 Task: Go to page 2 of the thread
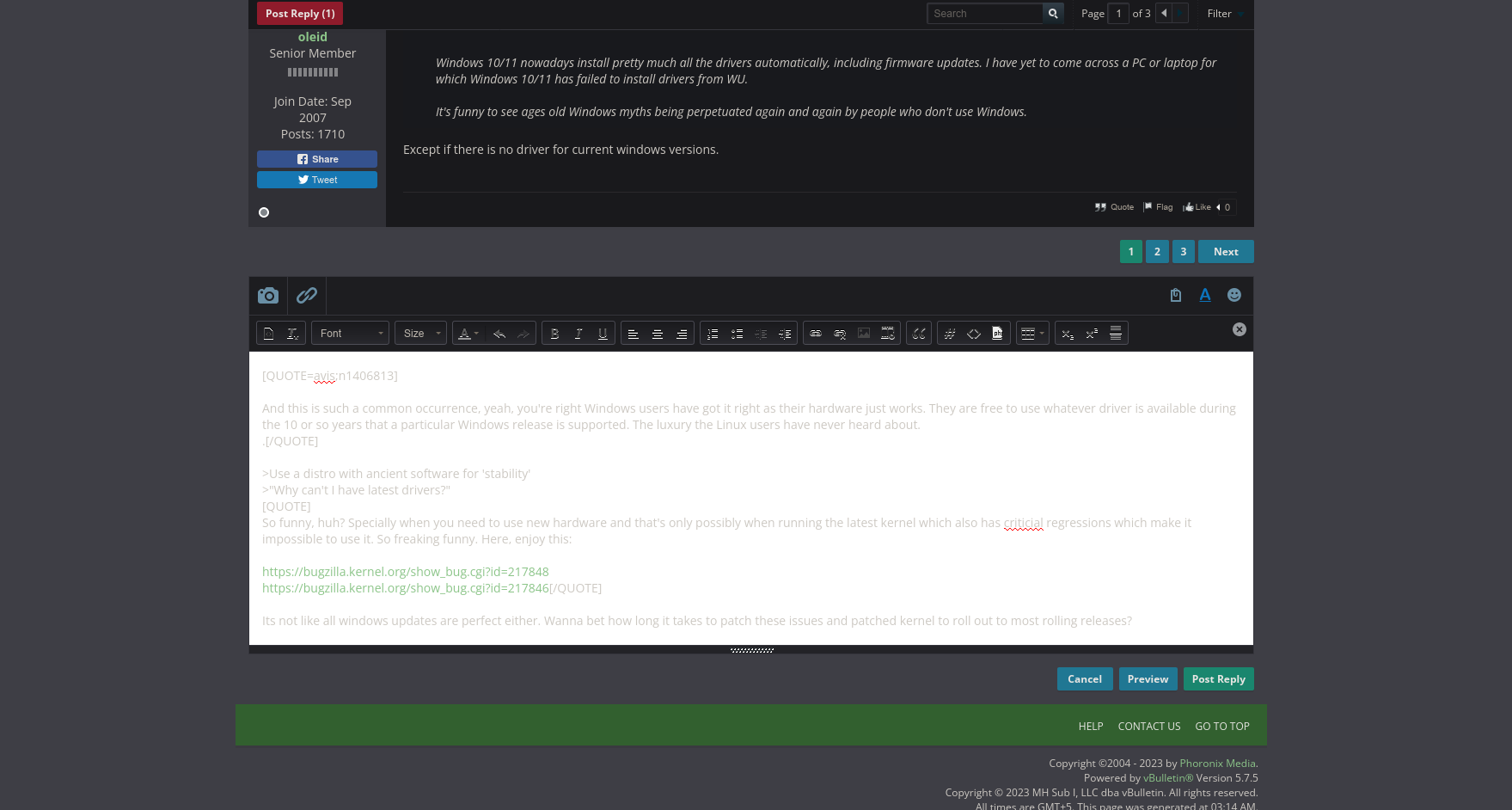tap(1157, 251)
